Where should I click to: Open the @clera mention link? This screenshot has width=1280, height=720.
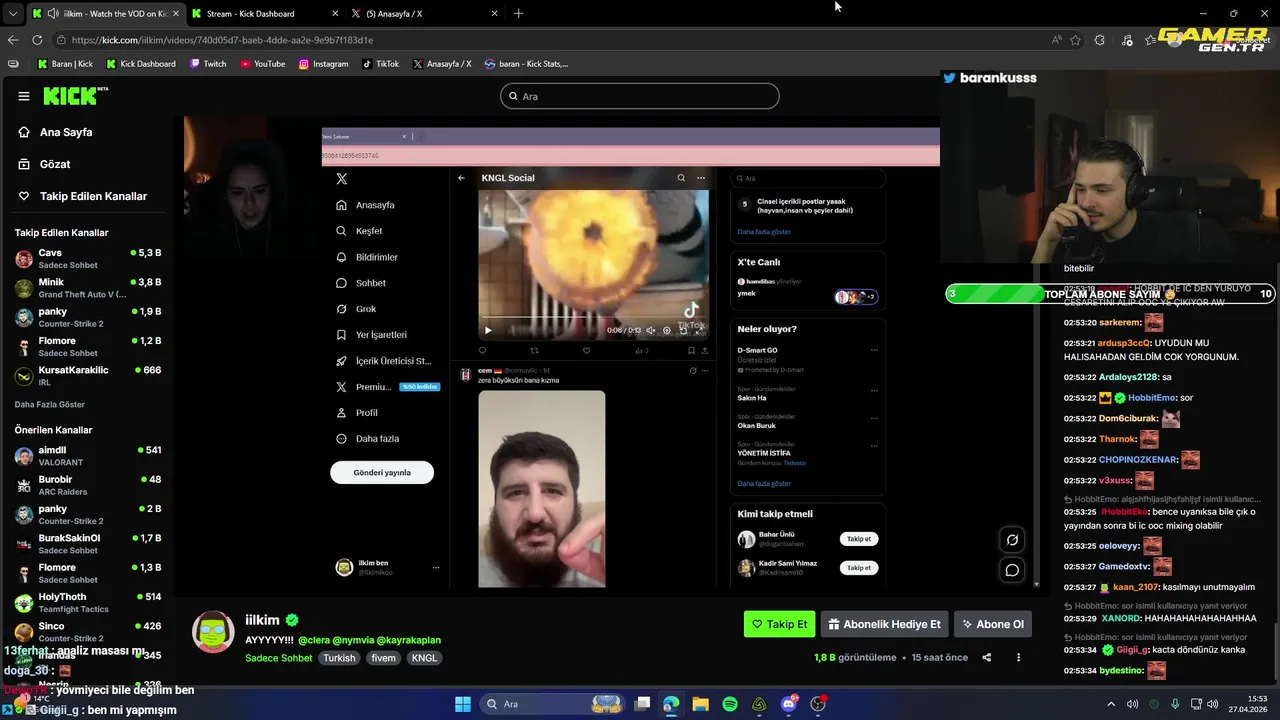313,640
